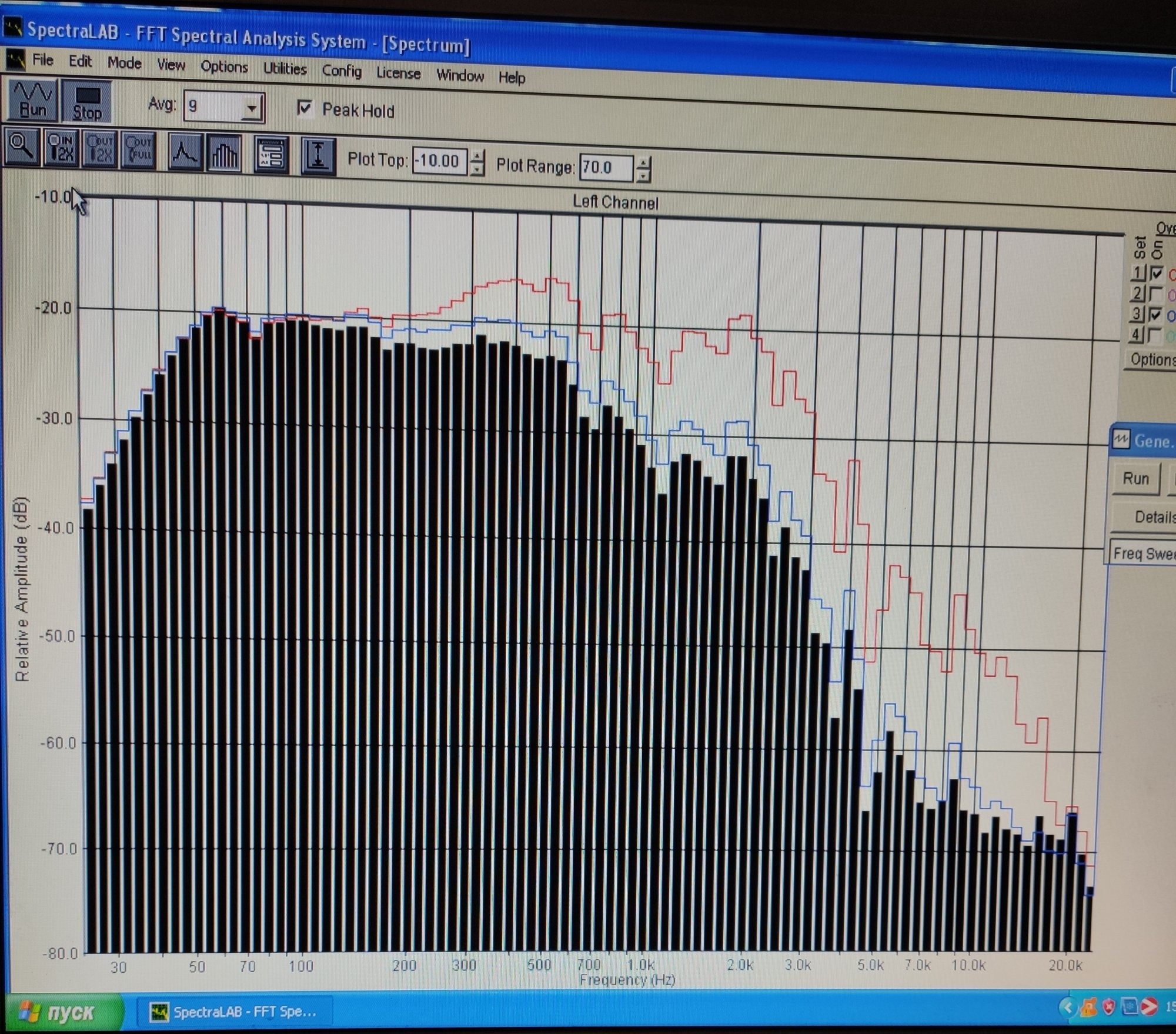The height and width of the screenshot is (1034, 1176).
Task: Open the Edit menu
Action: [x=81, y=61]
